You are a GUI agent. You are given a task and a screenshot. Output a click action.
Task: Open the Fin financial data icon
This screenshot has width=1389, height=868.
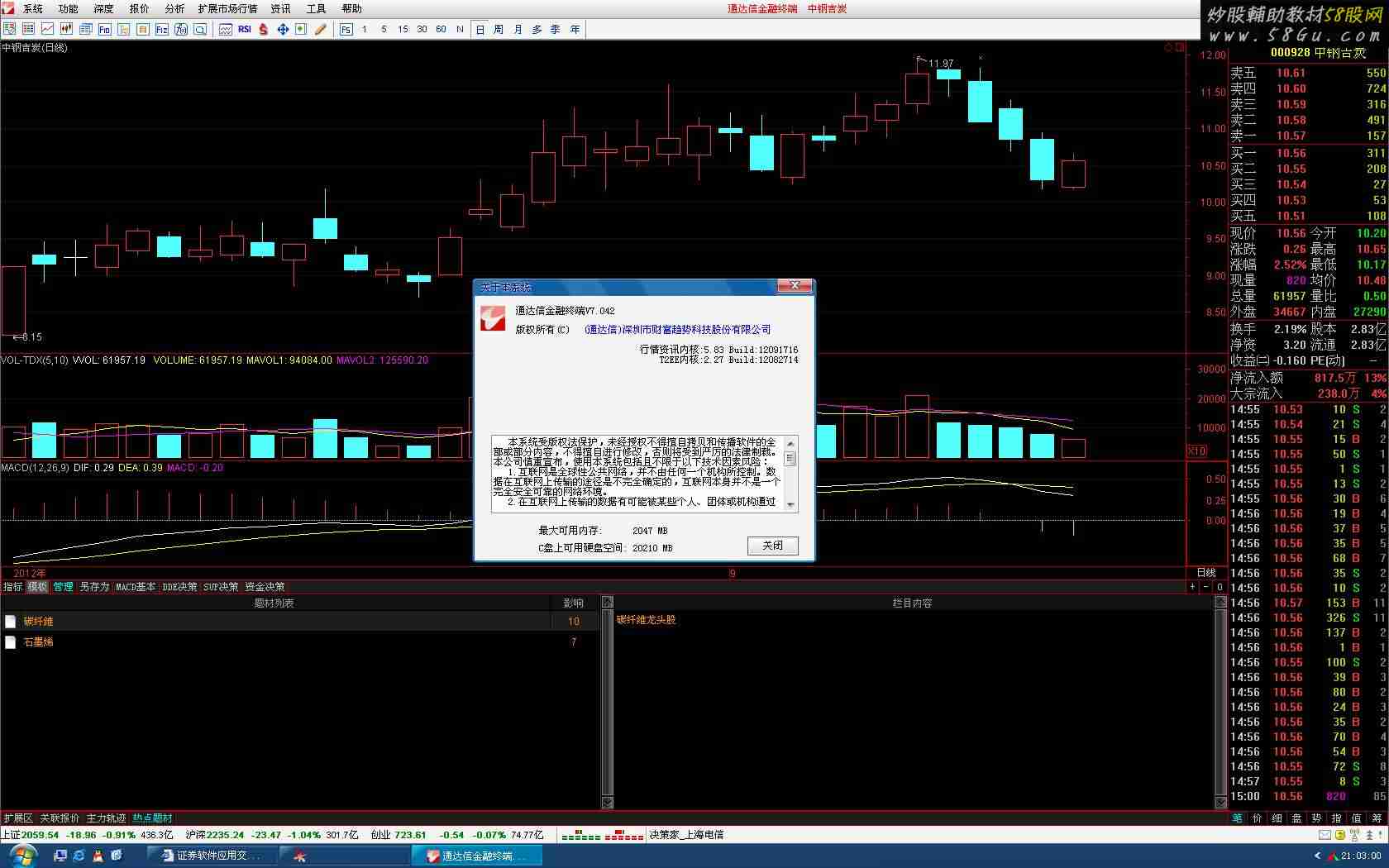pos(104,29)
